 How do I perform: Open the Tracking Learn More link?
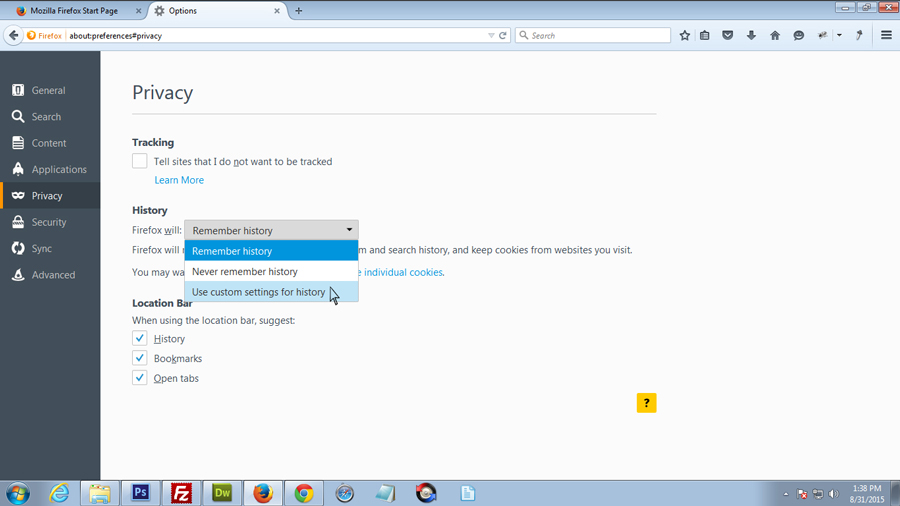[x=179, y=180]
